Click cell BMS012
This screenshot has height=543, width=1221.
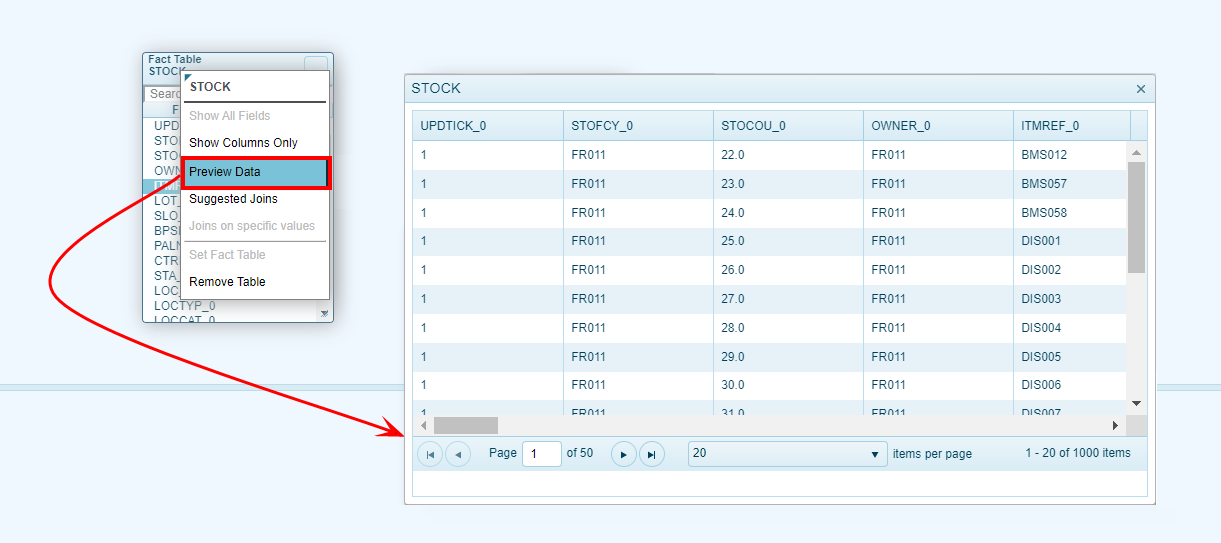pyautogui.click(x=1070, y=155)
